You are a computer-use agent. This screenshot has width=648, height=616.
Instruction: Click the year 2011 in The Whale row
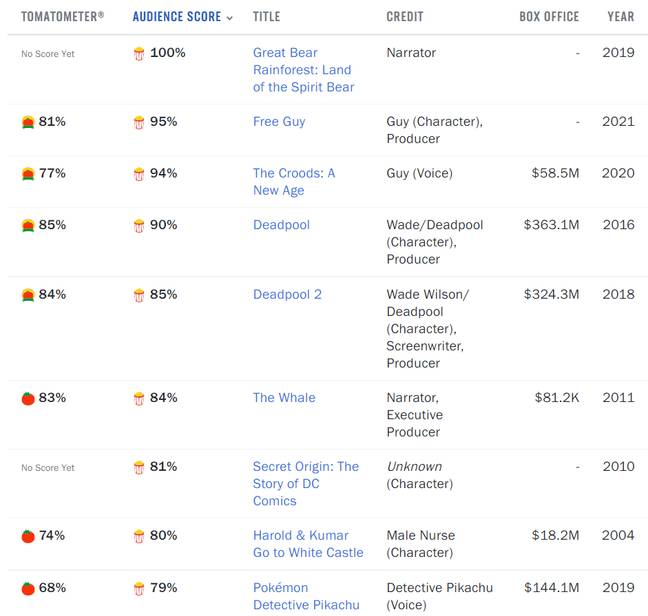click(619, 397)
